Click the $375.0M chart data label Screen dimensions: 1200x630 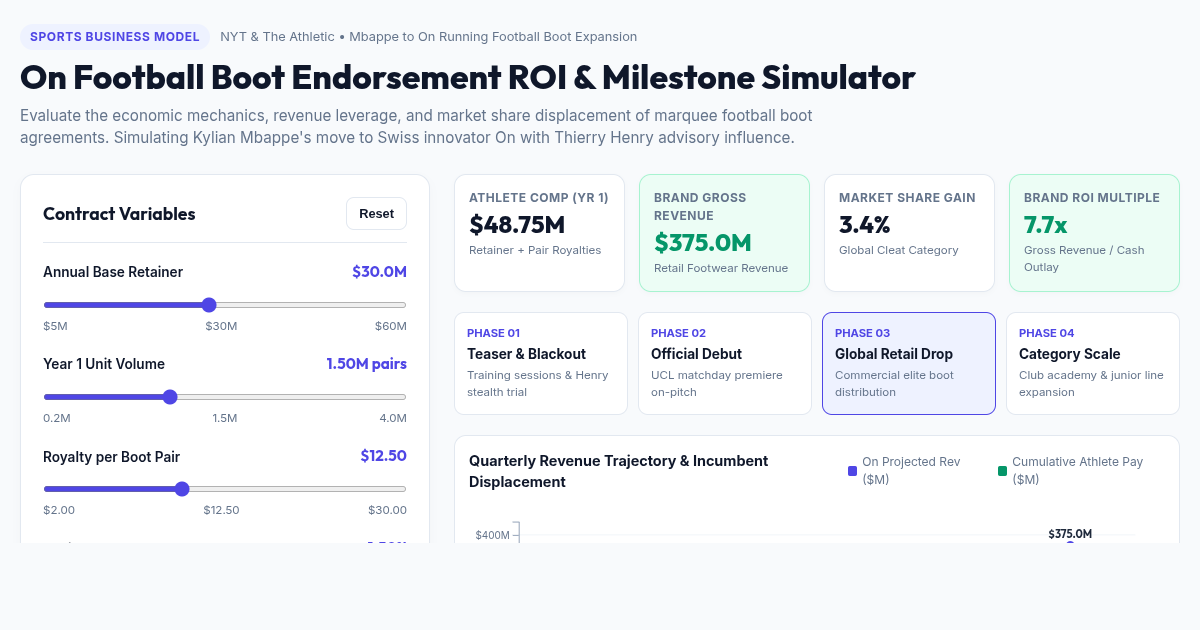[x=1070, y=534]
